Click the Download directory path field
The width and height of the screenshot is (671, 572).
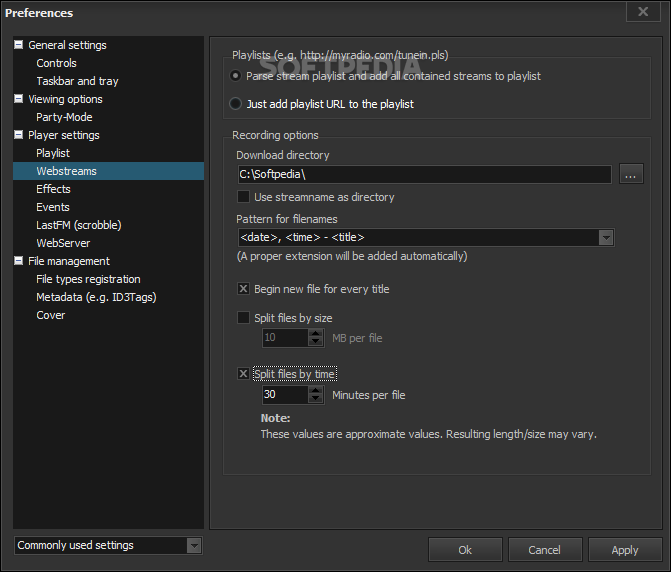pyautogui.click(x=425, y=174)
